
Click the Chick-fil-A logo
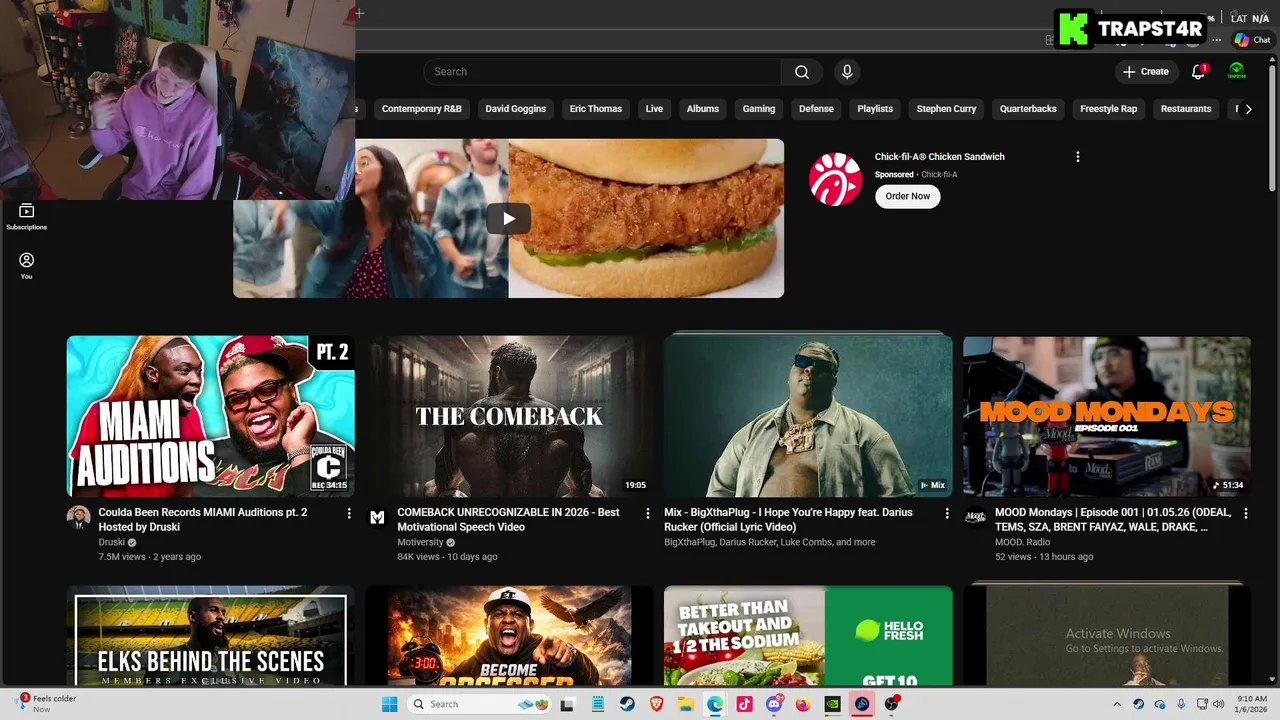(x=835, y=179)
